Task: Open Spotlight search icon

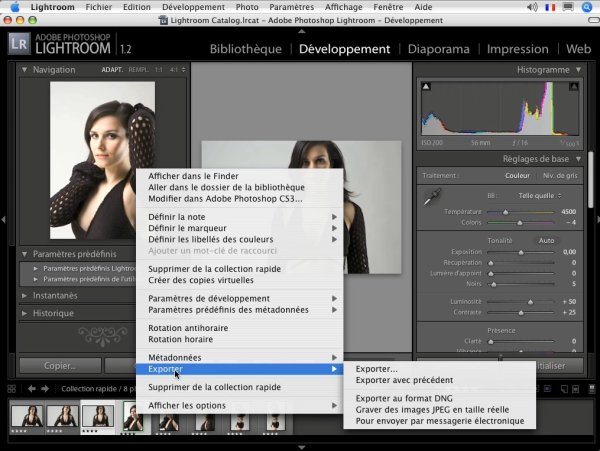Action: [587, 7]
